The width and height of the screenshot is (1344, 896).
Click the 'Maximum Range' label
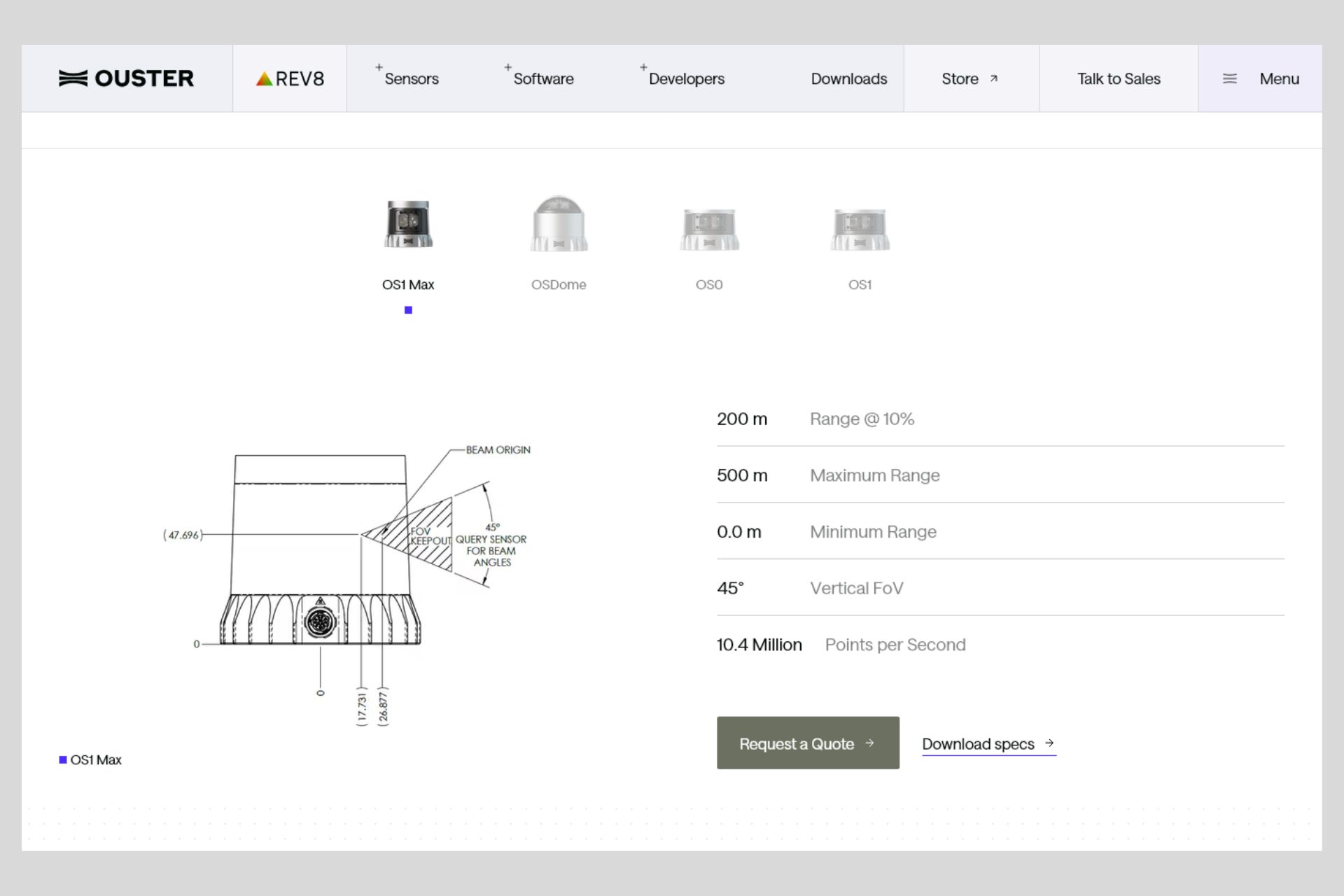coord(875,475)
